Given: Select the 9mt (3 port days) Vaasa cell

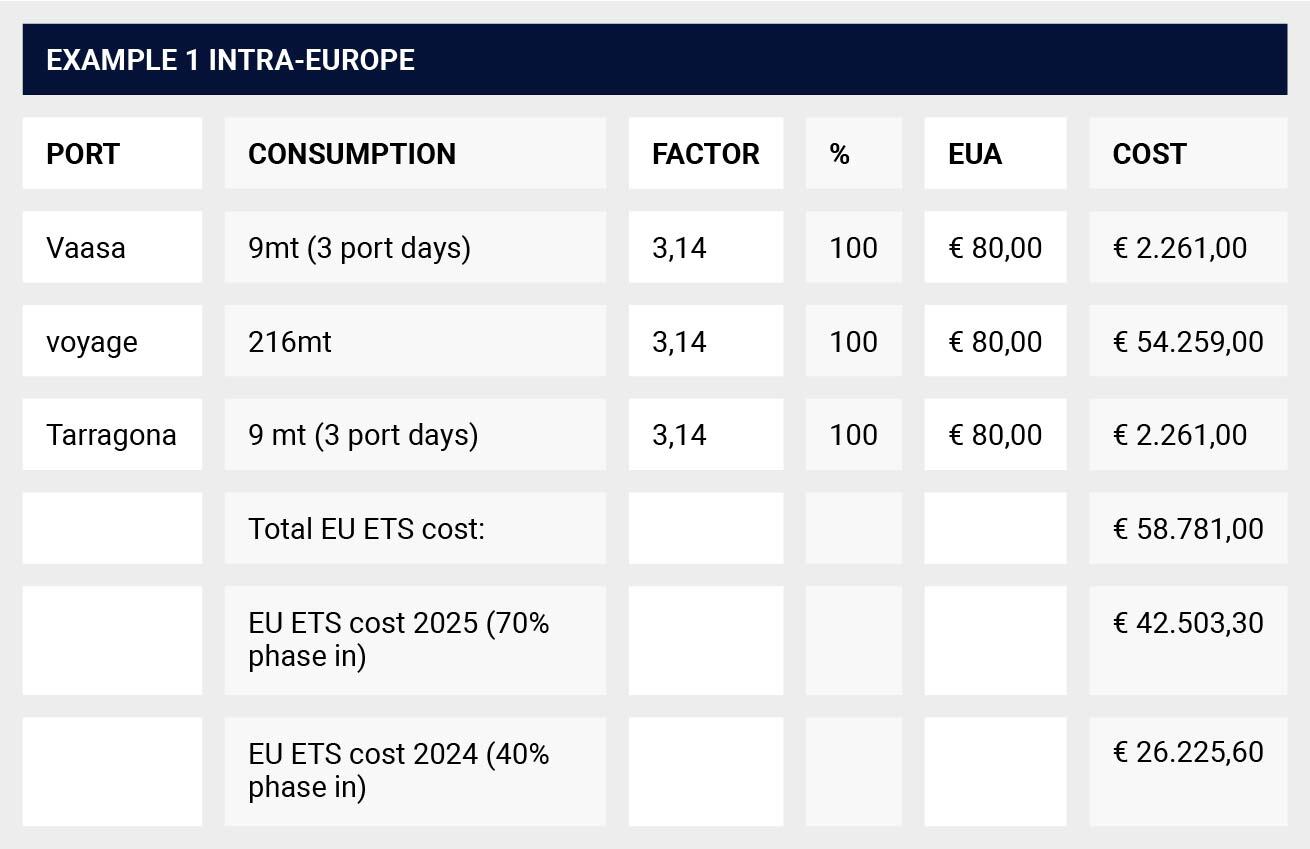Looking at the screenshot, I should [415, 247].
